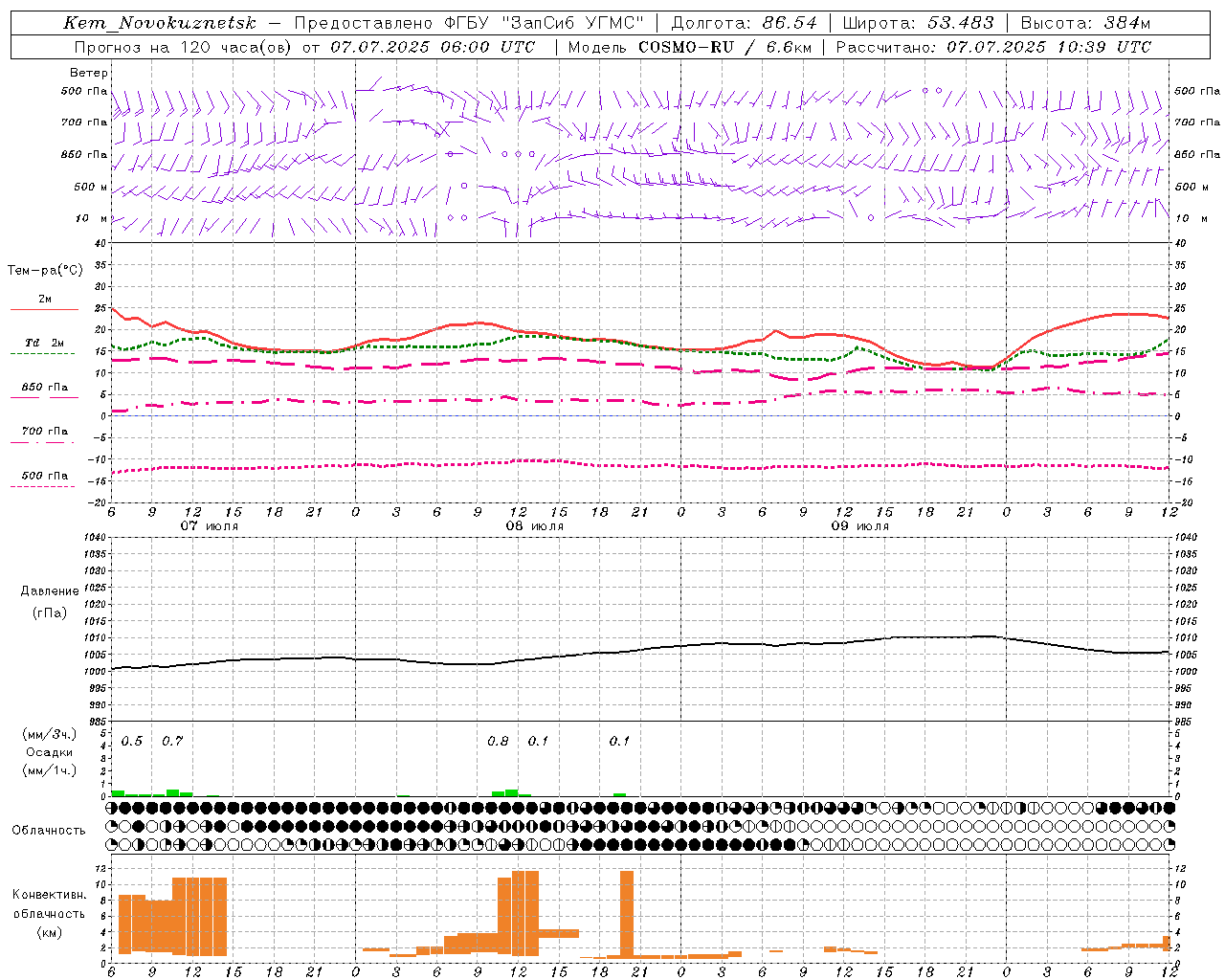This screenshot has width=1225, height=980.
Task: Click the Td 2м legend label
Action: tap(45, 343)
